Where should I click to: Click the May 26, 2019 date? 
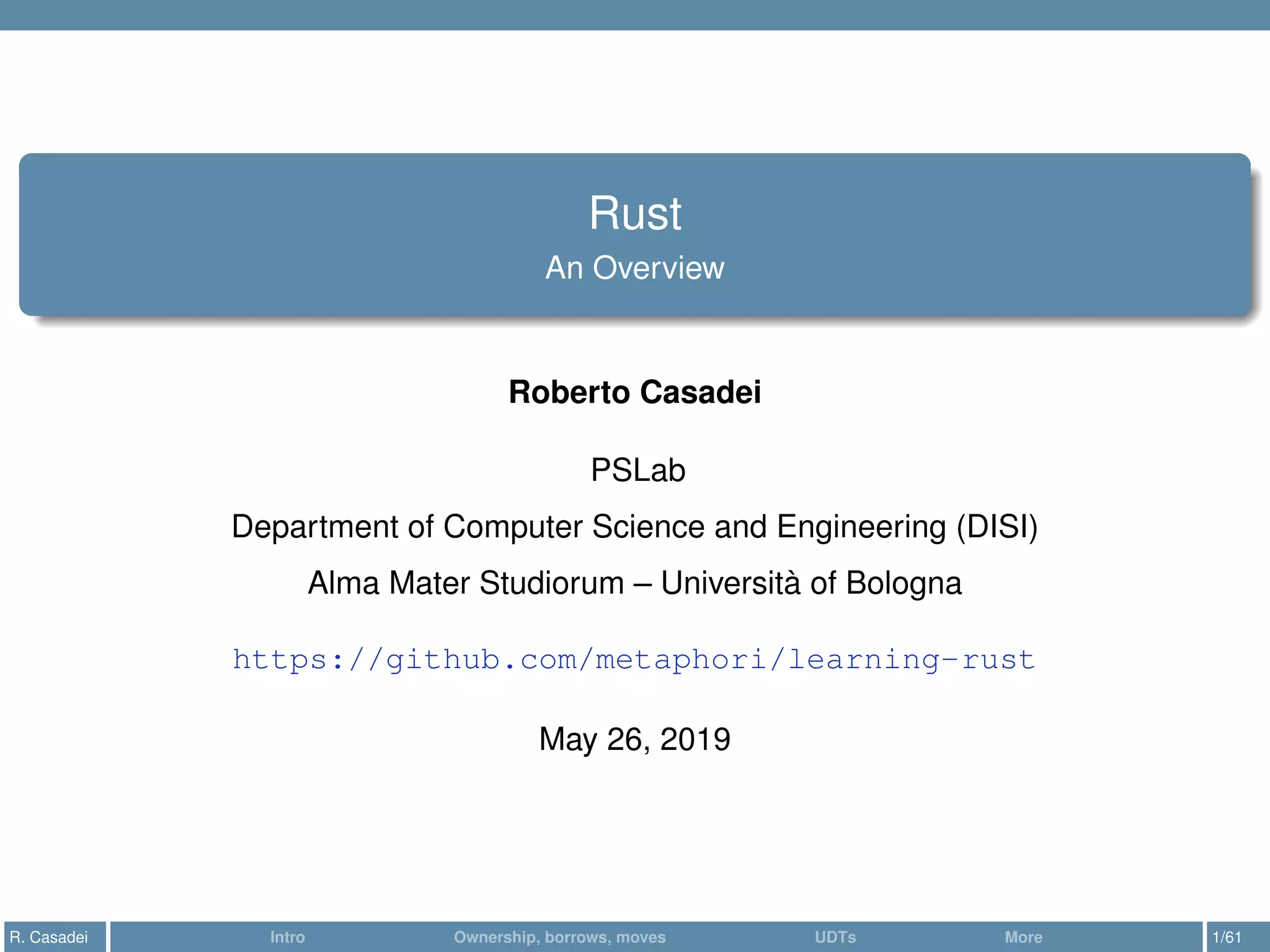click(634, 739)
